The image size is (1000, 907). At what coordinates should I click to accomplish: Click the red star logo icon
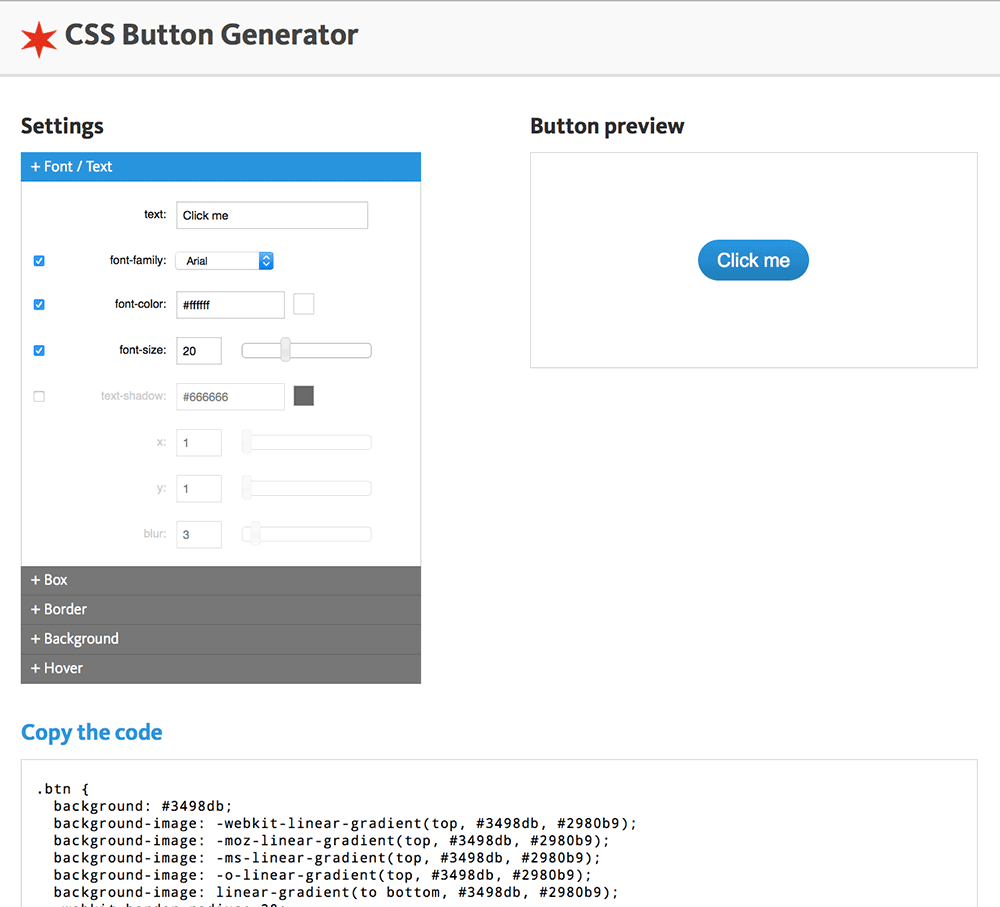(39, 37)
